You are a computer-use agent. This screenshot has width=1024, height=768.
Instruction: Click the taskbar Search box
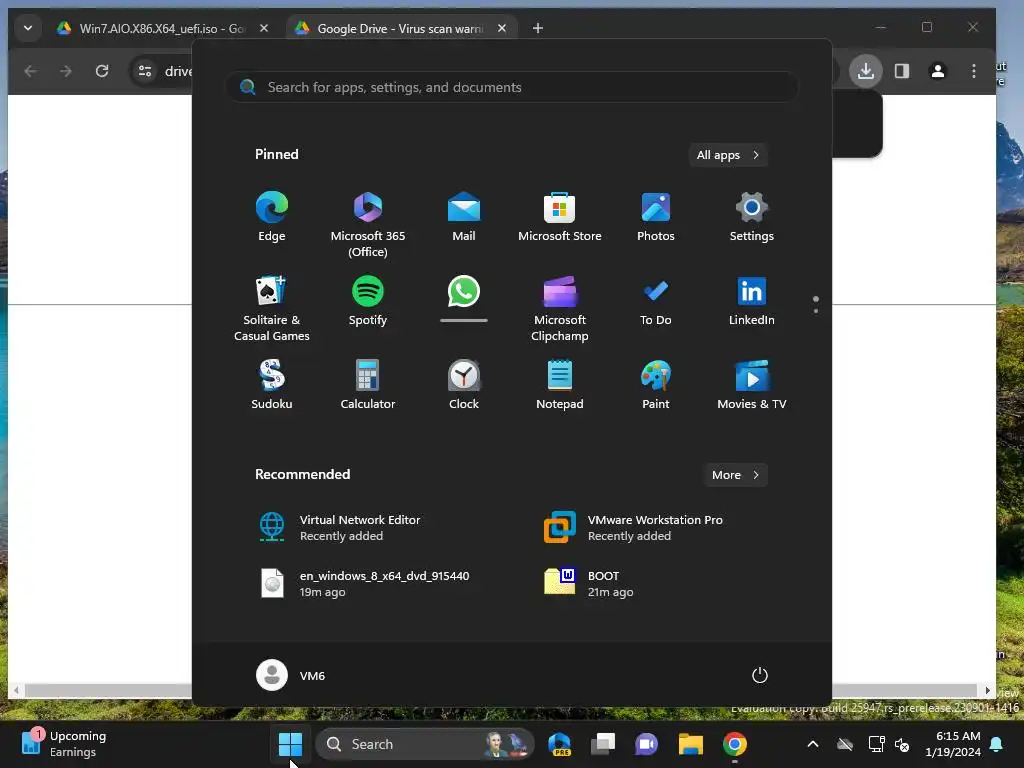[425, 744]
